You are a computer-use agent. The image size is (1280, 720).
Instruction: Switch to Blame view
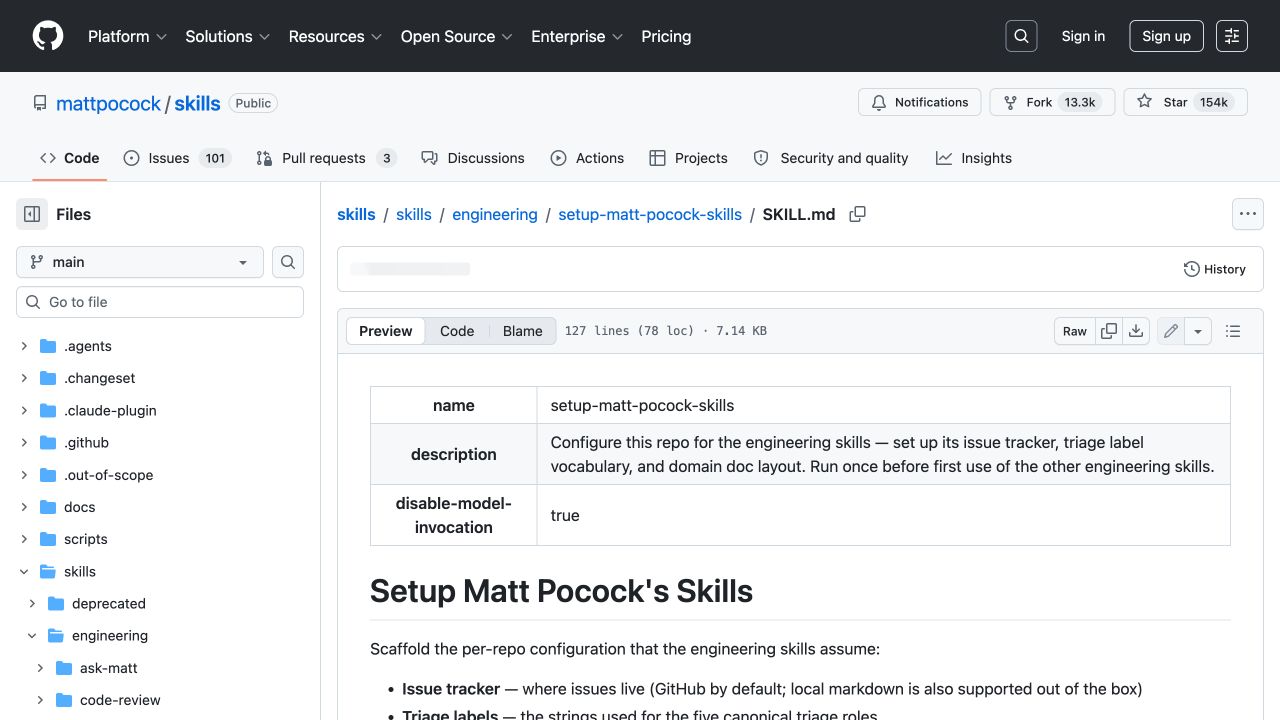click(523, 331)
